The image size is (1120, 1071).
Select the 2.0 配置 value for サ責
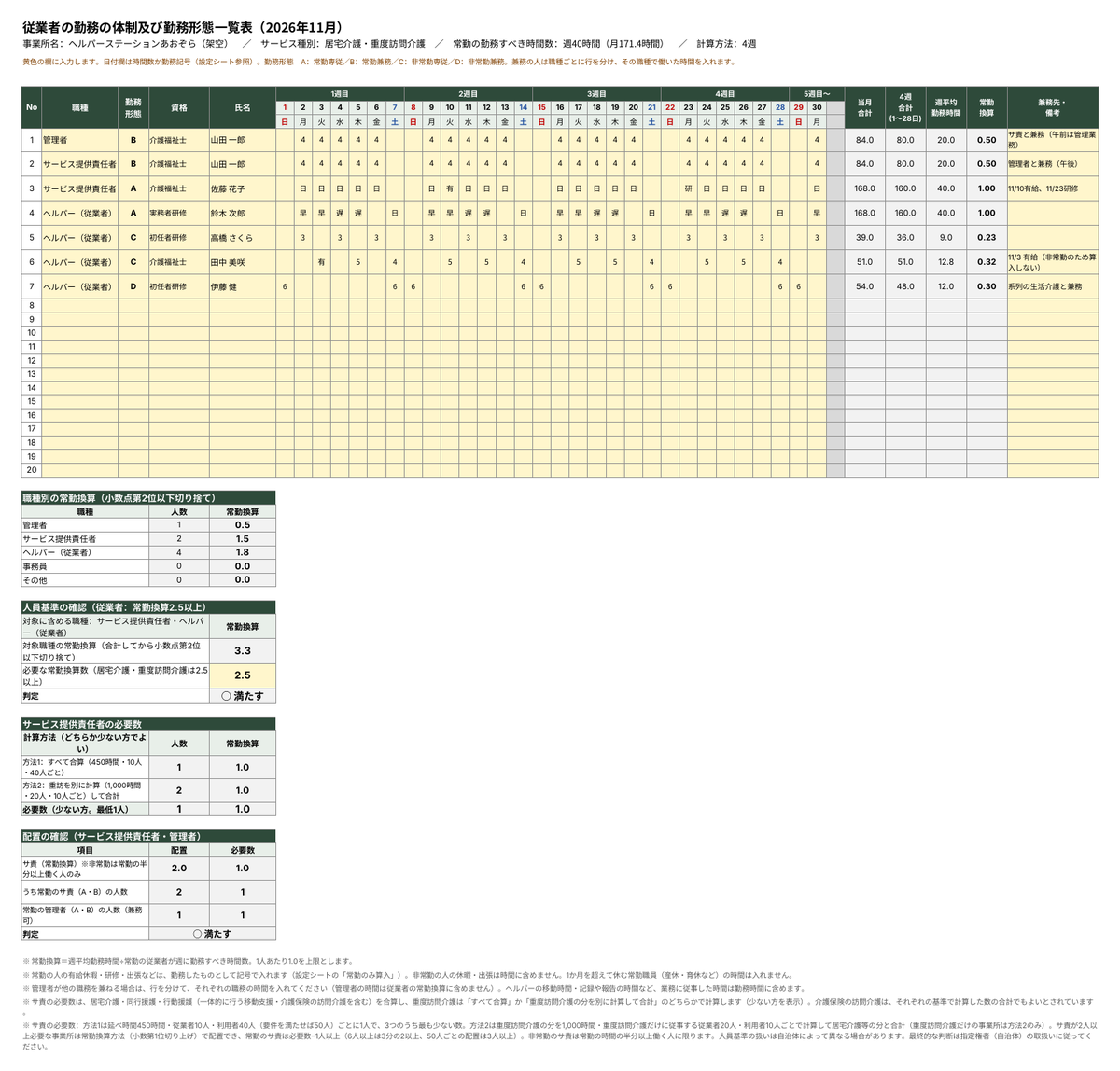pos(179,869)
